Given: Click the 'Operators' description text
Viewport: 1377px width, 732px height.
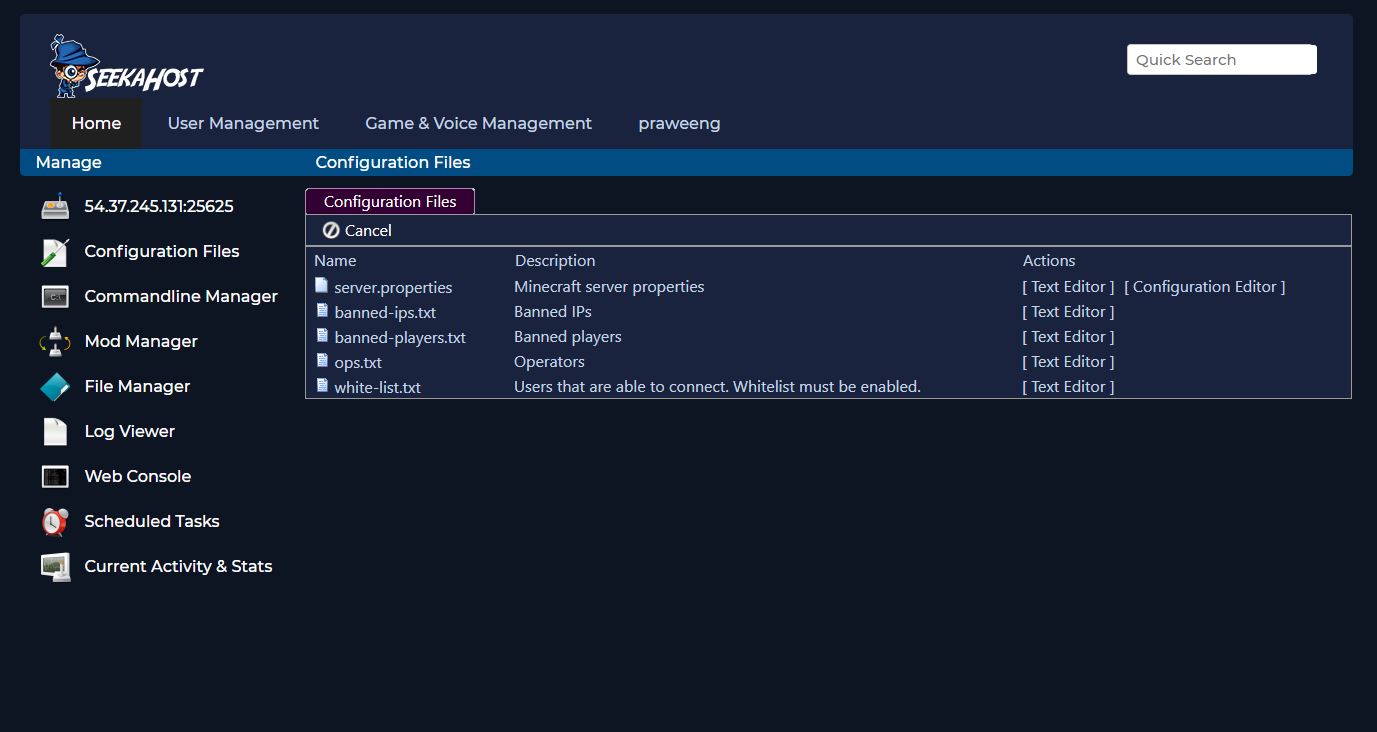Looking at the screenshot, I should [x=549, y=362].
